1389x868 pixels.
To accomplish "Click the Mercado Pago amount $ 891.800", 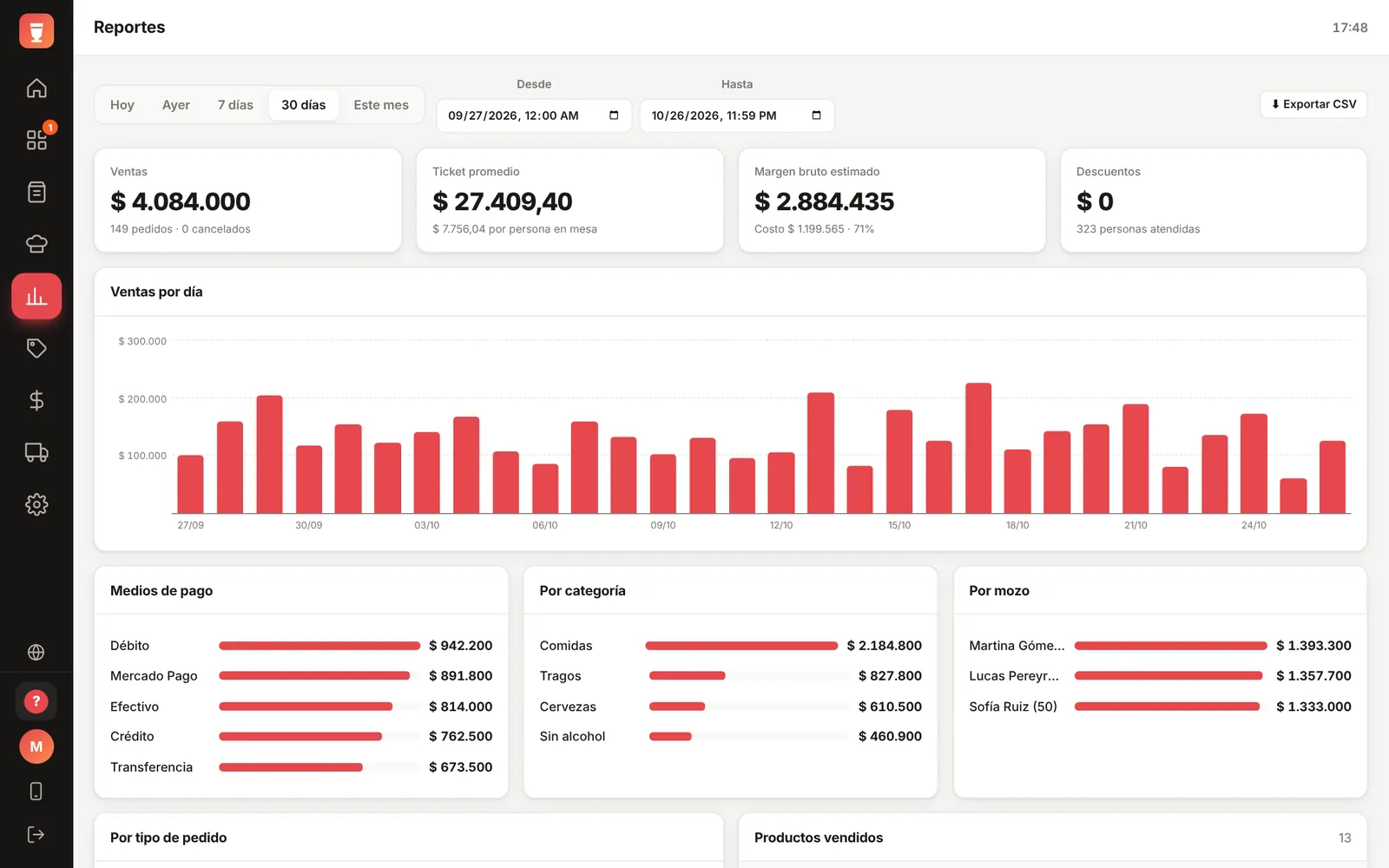I will click(x=461, y=676).
